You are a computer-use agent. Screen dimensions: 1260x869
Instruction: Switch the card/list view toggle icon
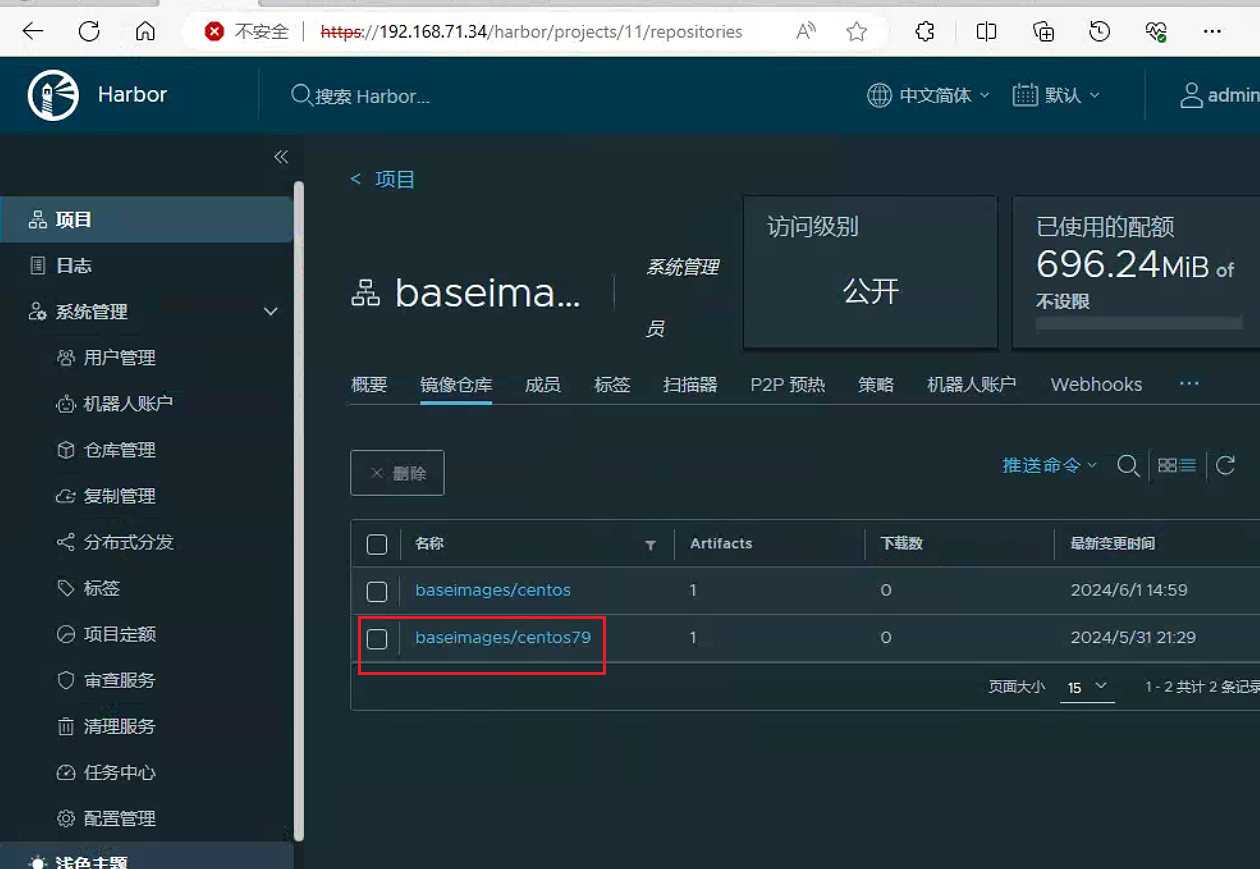tap(1177, 465)
